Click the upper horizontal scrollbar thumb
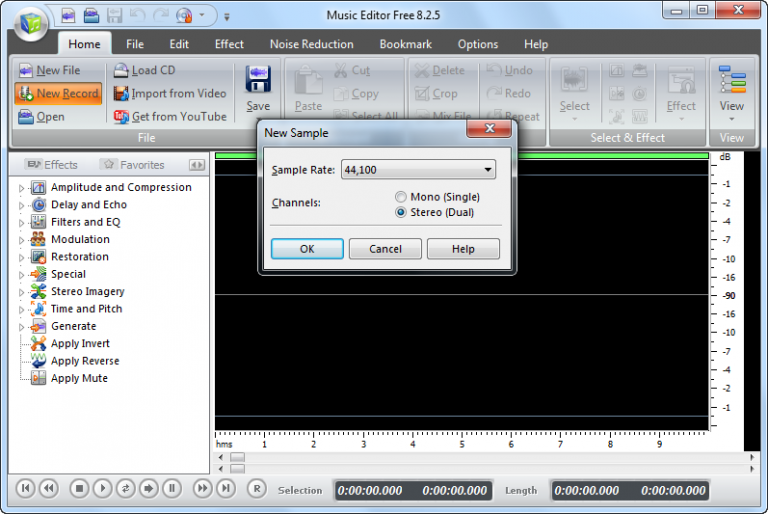This screenshot has width=768, height=514. pos(238,457)
